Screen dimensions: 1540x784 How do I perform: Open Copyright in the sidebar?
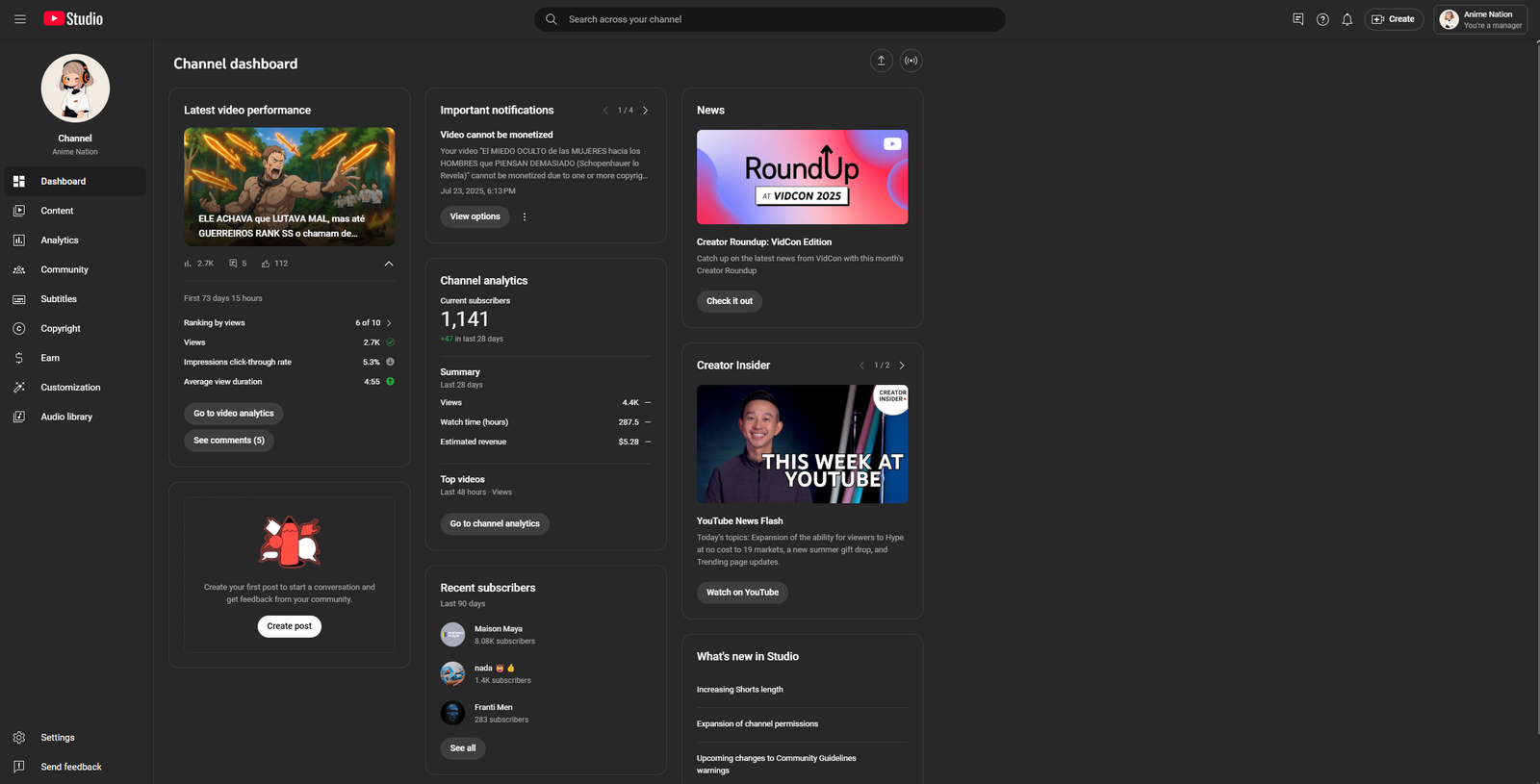pos(75,329)
